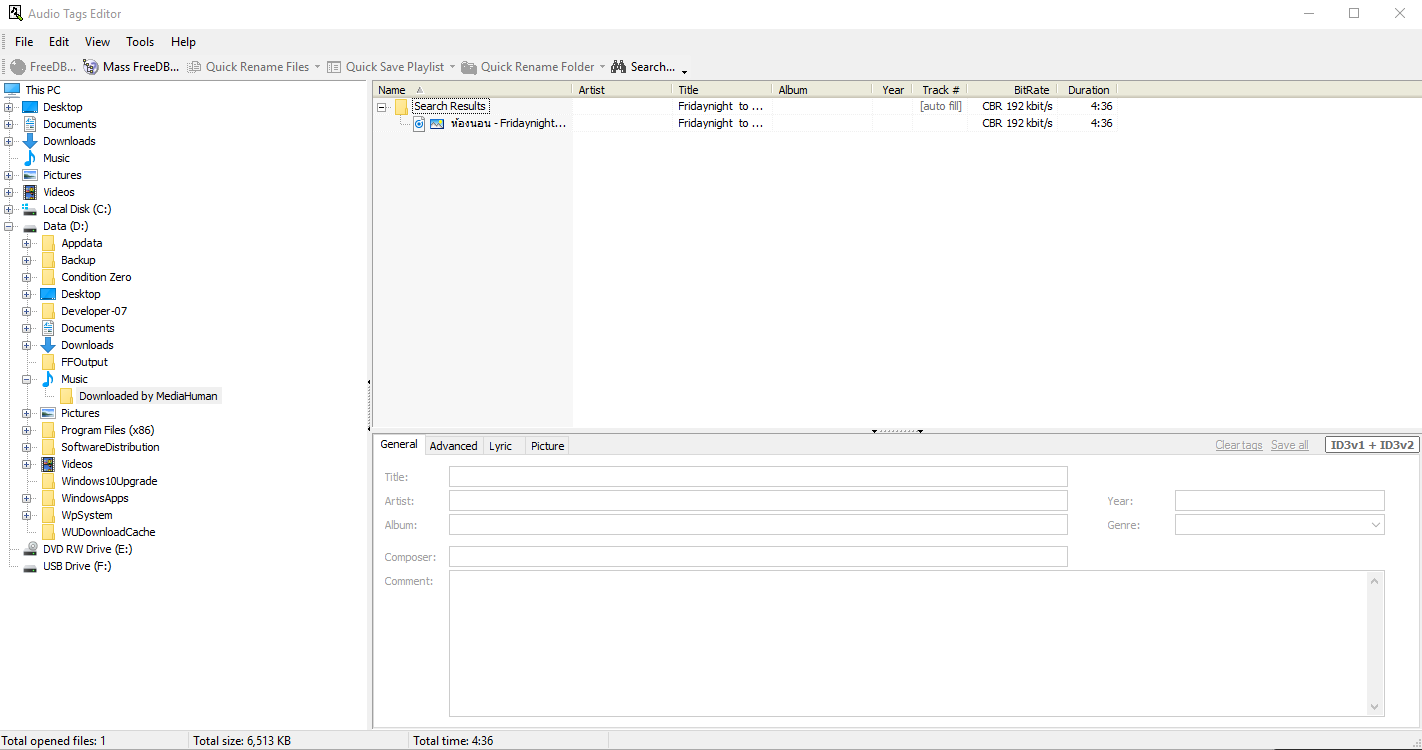The width and height of the screenshot is (1422, 750).
Task: Click the FFOutput folder icon
Action: click(x=48, y=362)
